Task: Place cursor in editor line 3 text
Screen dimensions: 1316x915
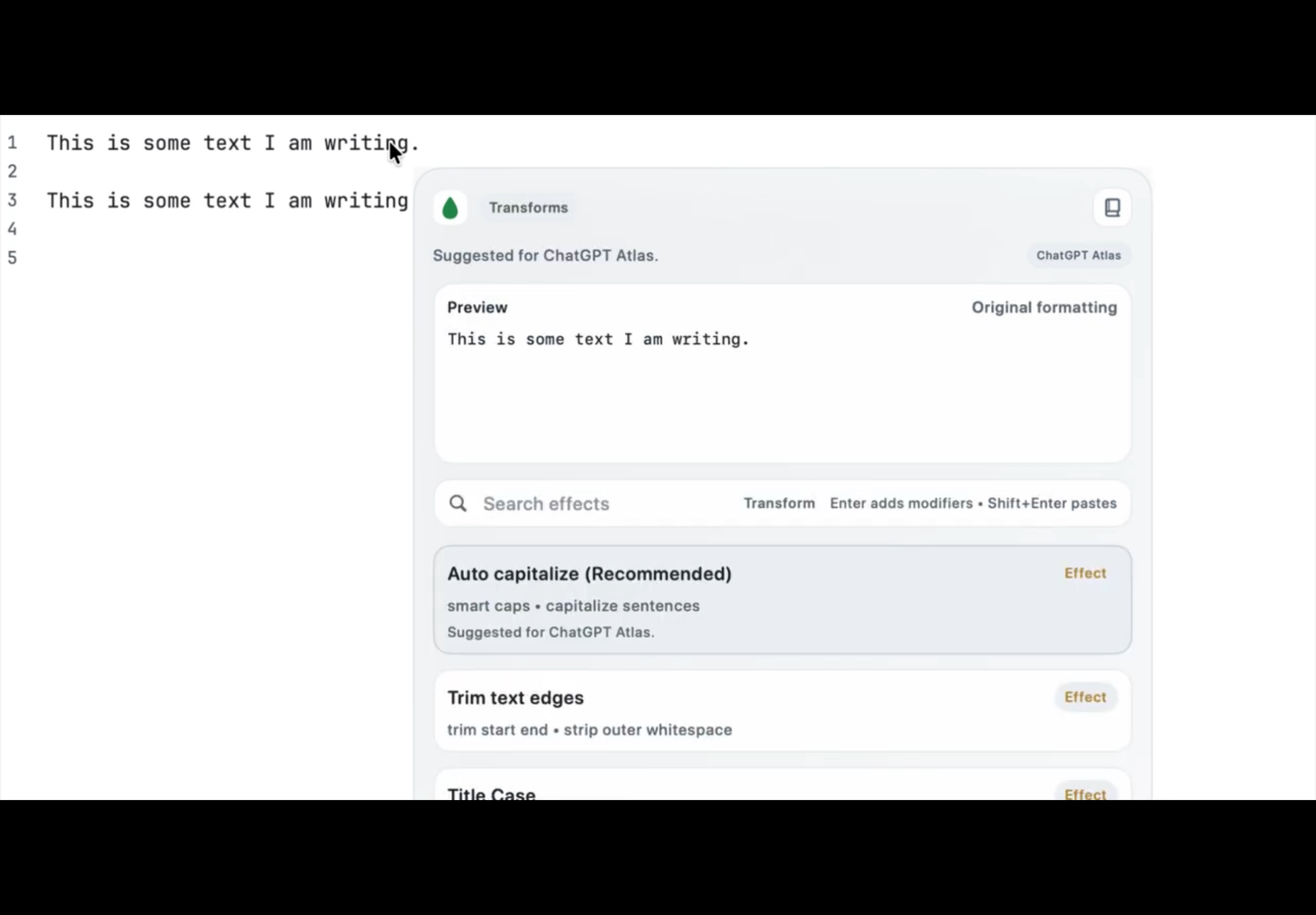Action: 227,201
